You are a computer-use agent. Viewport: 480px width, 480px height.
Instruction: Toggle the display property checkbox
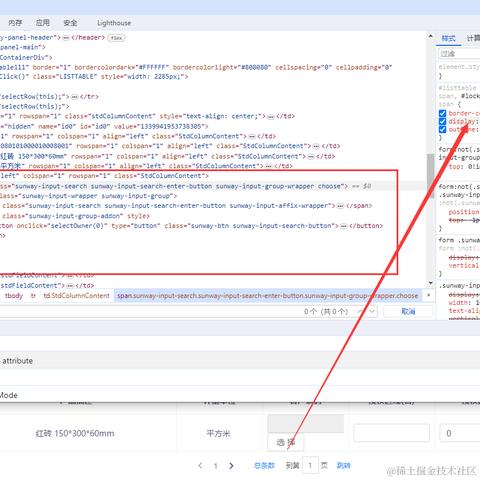pos(442,121)
